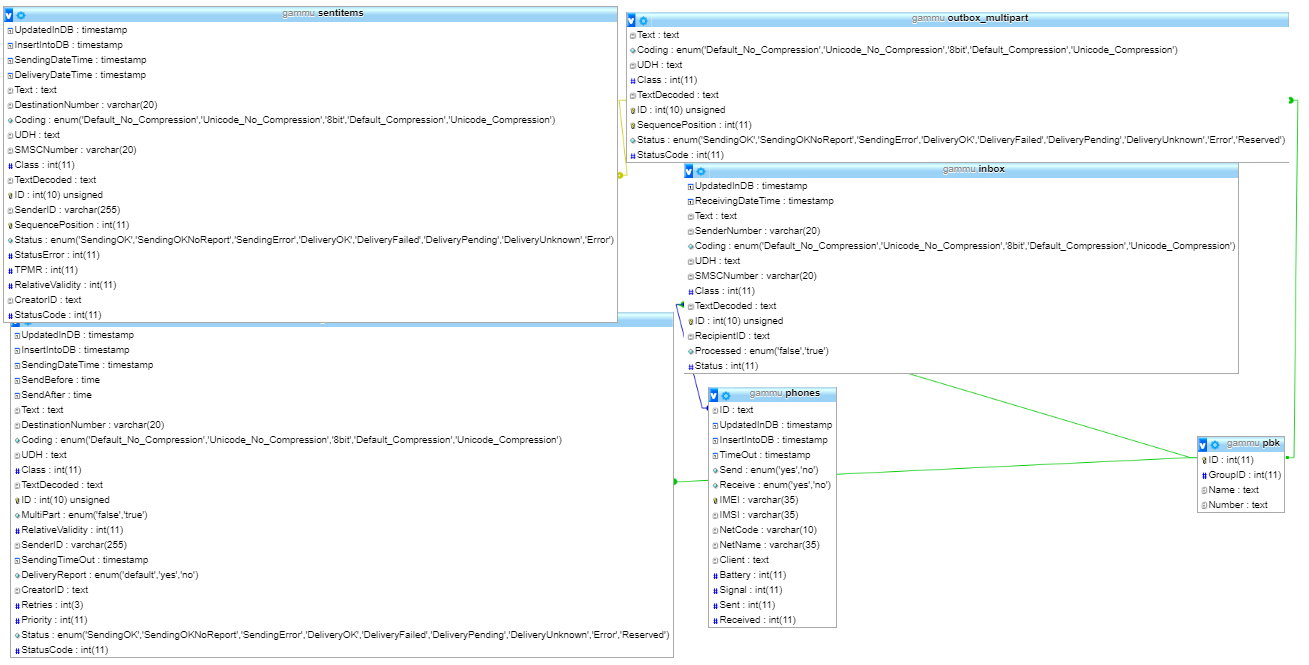Click the key icon beside phones IMEI column
The height and width of the screenshot is (665, 1309).
pos(715,500)
